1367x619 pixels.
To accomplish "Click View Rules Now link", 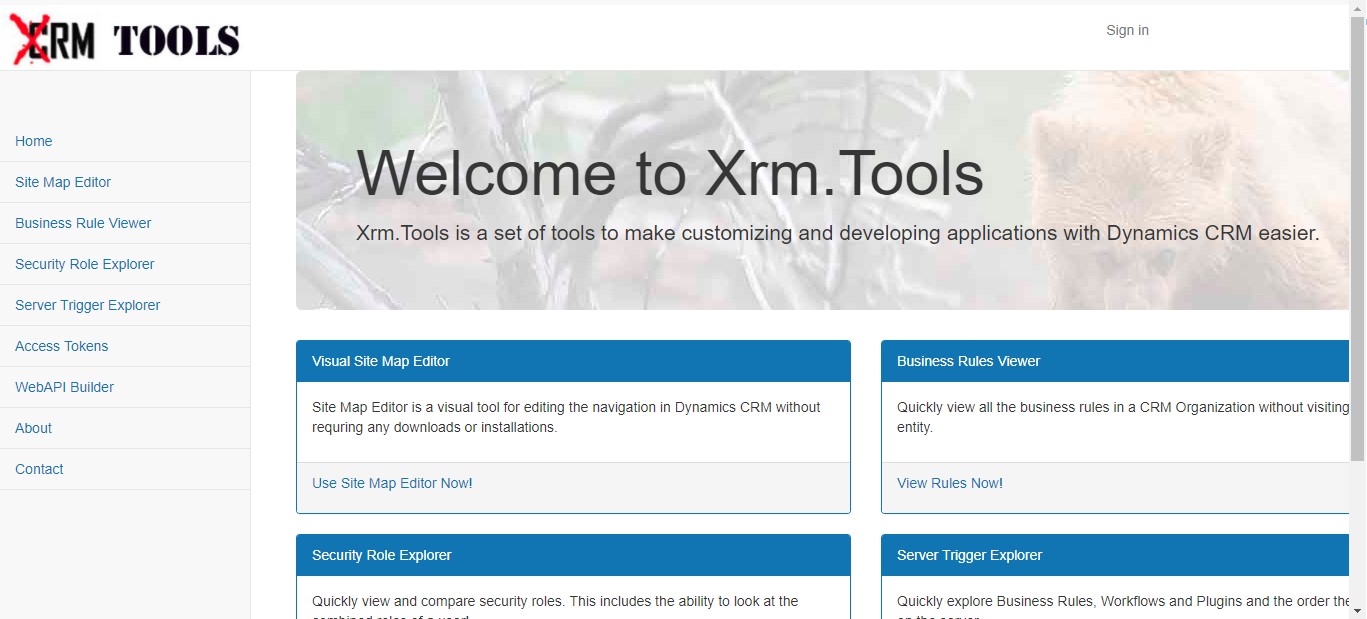I will click(x=950, y=483).
